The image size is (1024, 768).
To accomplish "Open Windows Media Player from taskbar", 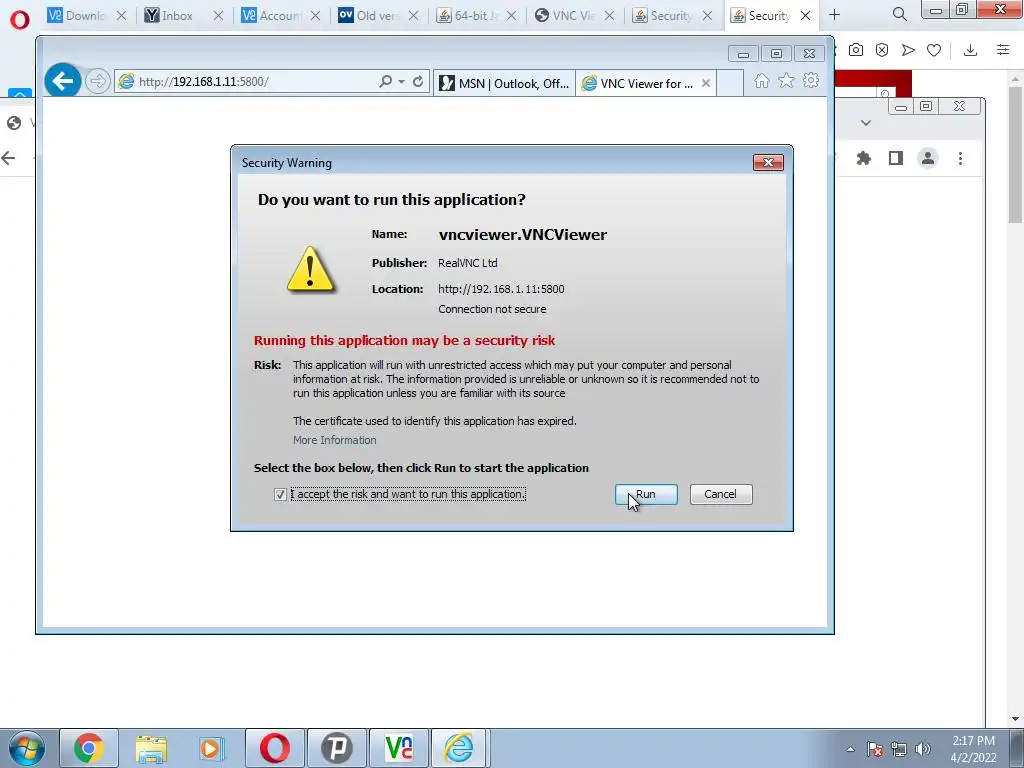I will pyautogui.click(x=212, y=748).
